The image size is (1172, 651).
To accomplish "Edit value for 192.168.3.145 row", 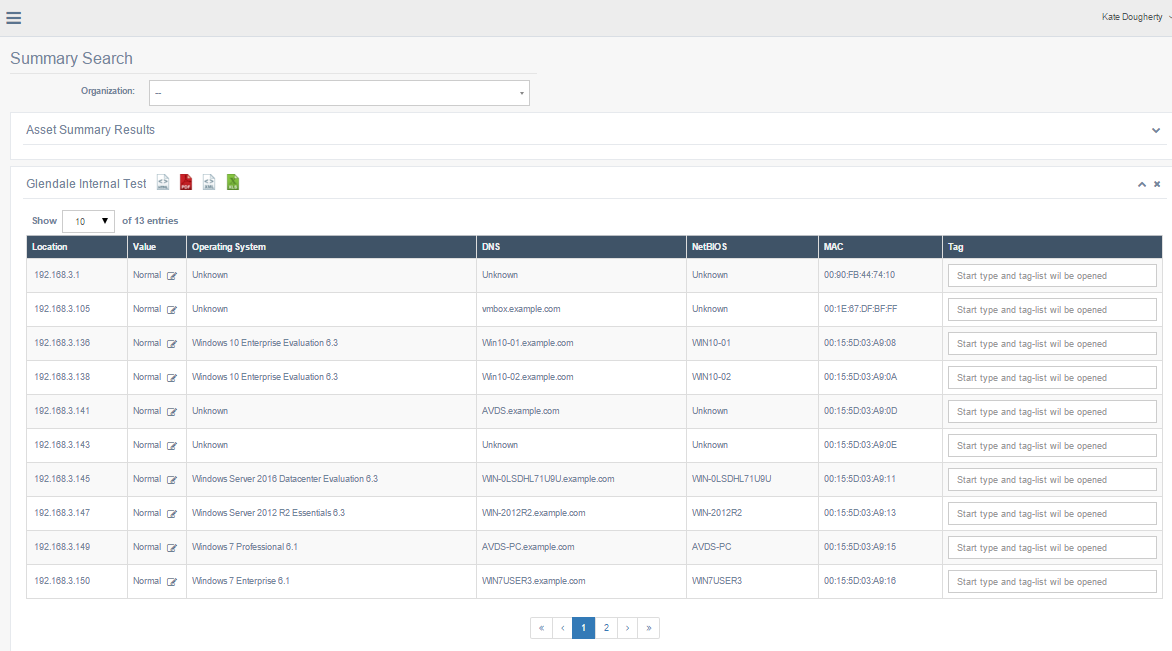I will 172,480.
